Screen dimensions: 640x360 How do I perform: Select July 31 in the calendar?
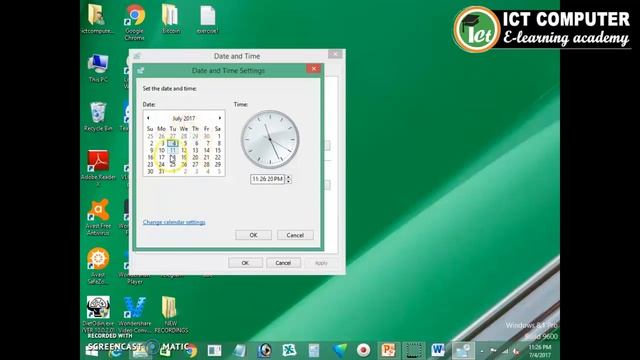[x=162, y=171]
